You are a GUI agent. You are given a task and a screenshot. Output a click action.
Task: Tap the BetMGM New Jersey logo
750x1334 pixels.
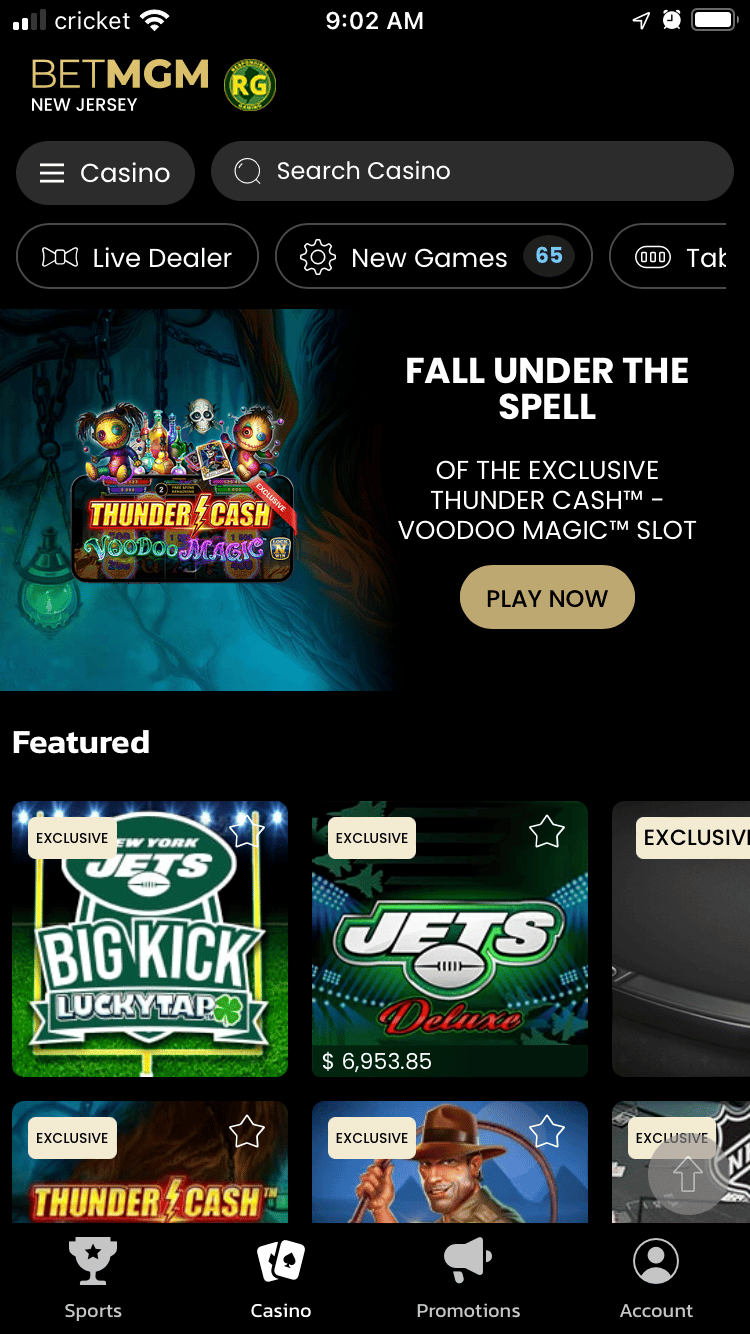[x=120, y=85]
